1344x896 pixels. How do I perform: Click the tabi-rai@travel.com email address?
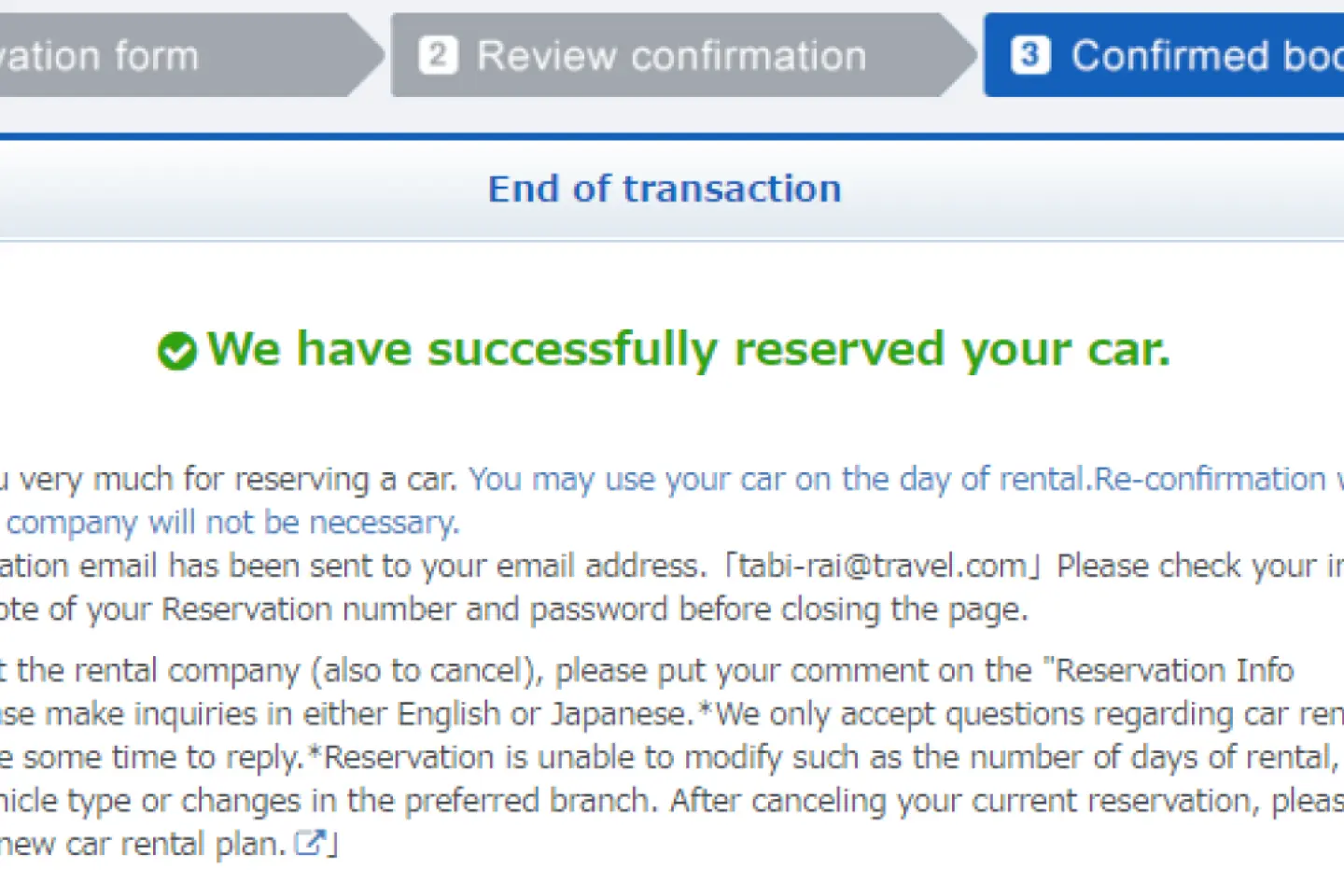[x=883, y=566]
